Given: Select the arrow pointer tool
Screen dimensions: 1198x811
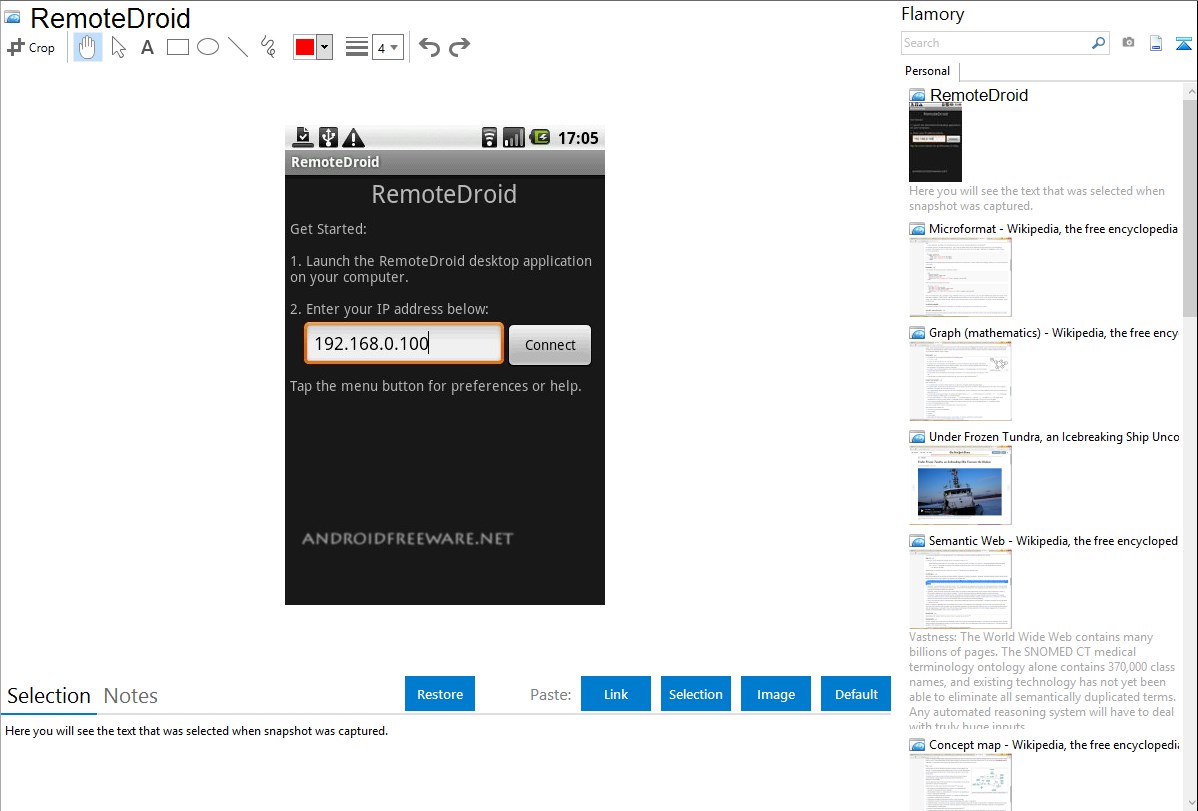Looking at the screenshot, I should click(118, 47).
